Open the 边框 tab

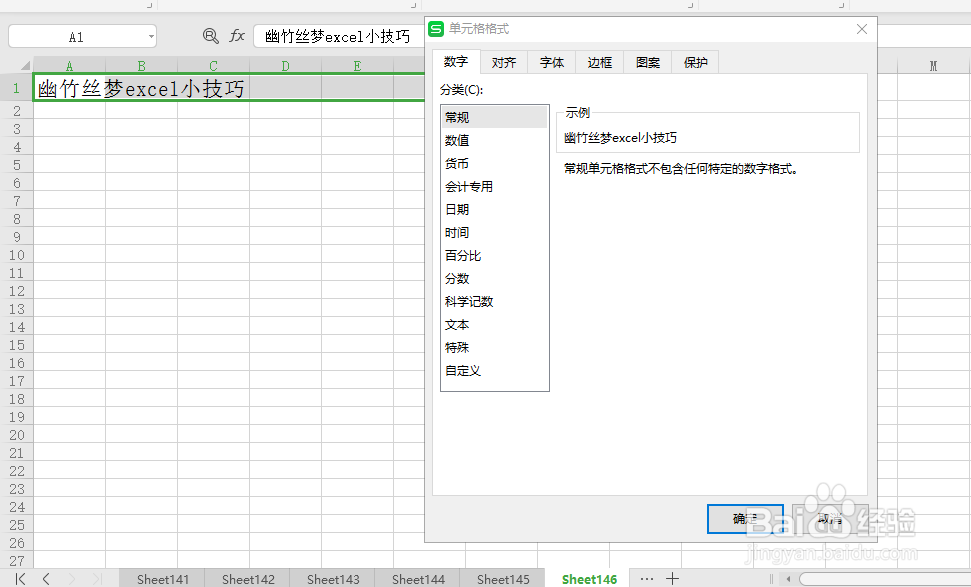tap(598, 61)
